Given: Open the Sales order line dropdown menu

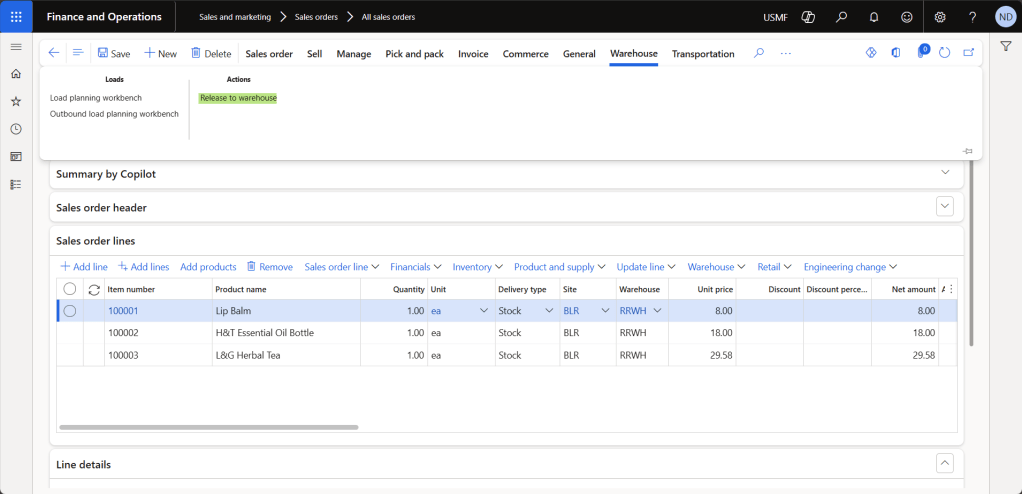Looking at the screenshot, I should point(341,267).
